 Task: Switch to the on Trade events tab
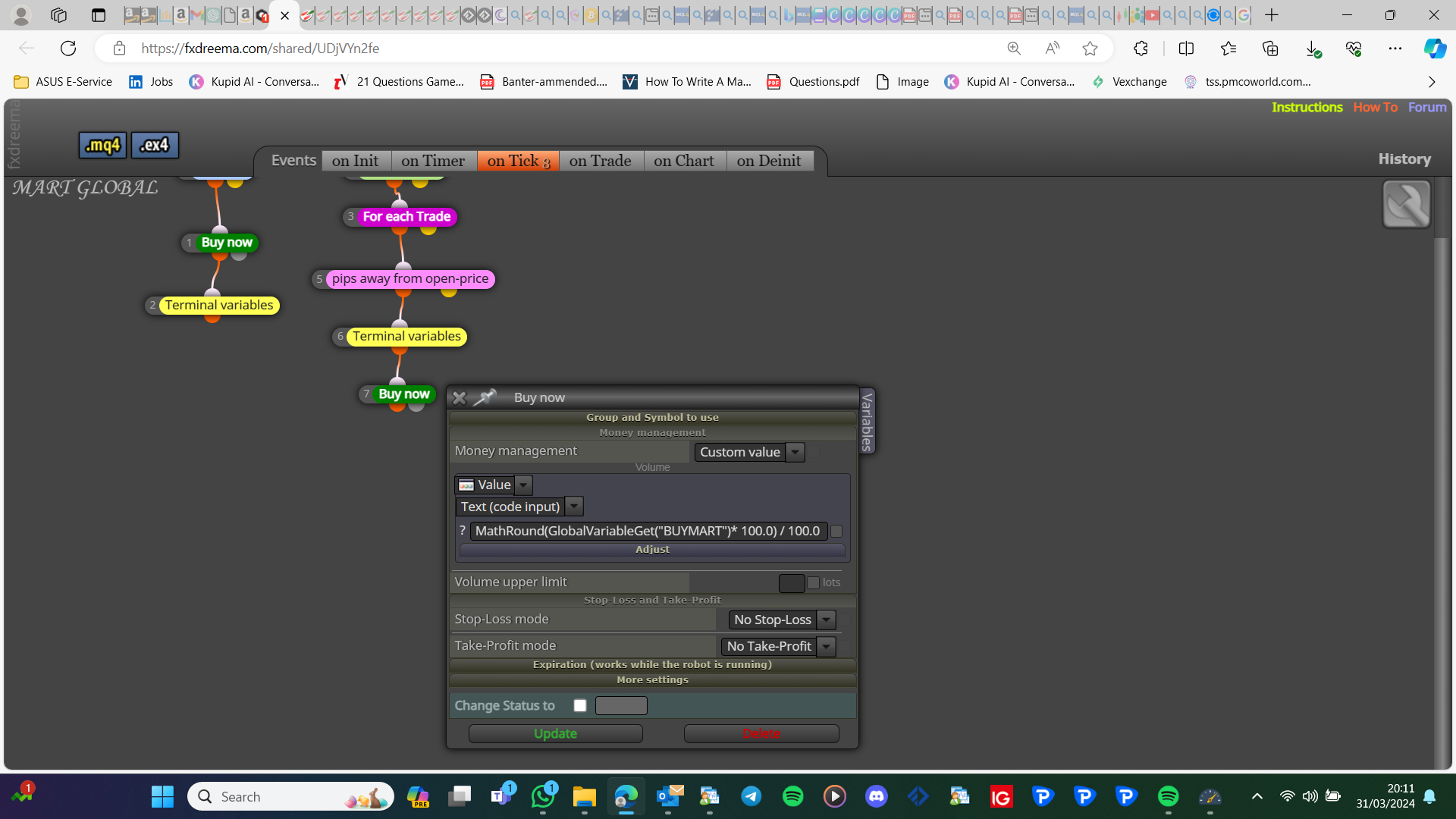pyautogui.click(x=600, y=161)
